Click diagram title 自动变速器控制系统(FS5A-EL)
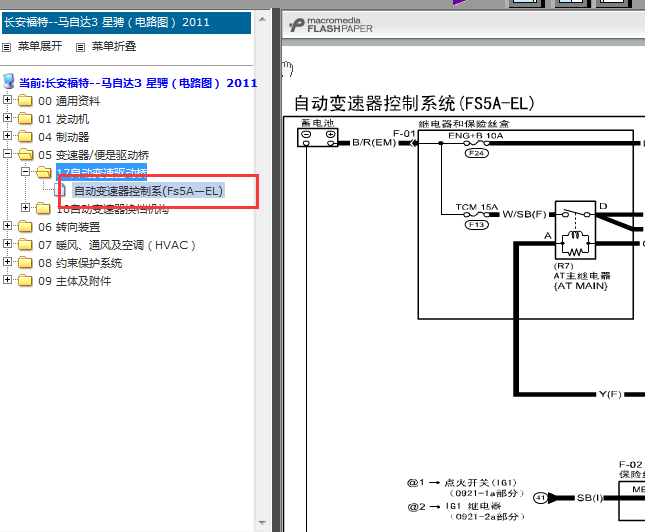The width and height of the screenshot is (645, 532). point(414,103)
